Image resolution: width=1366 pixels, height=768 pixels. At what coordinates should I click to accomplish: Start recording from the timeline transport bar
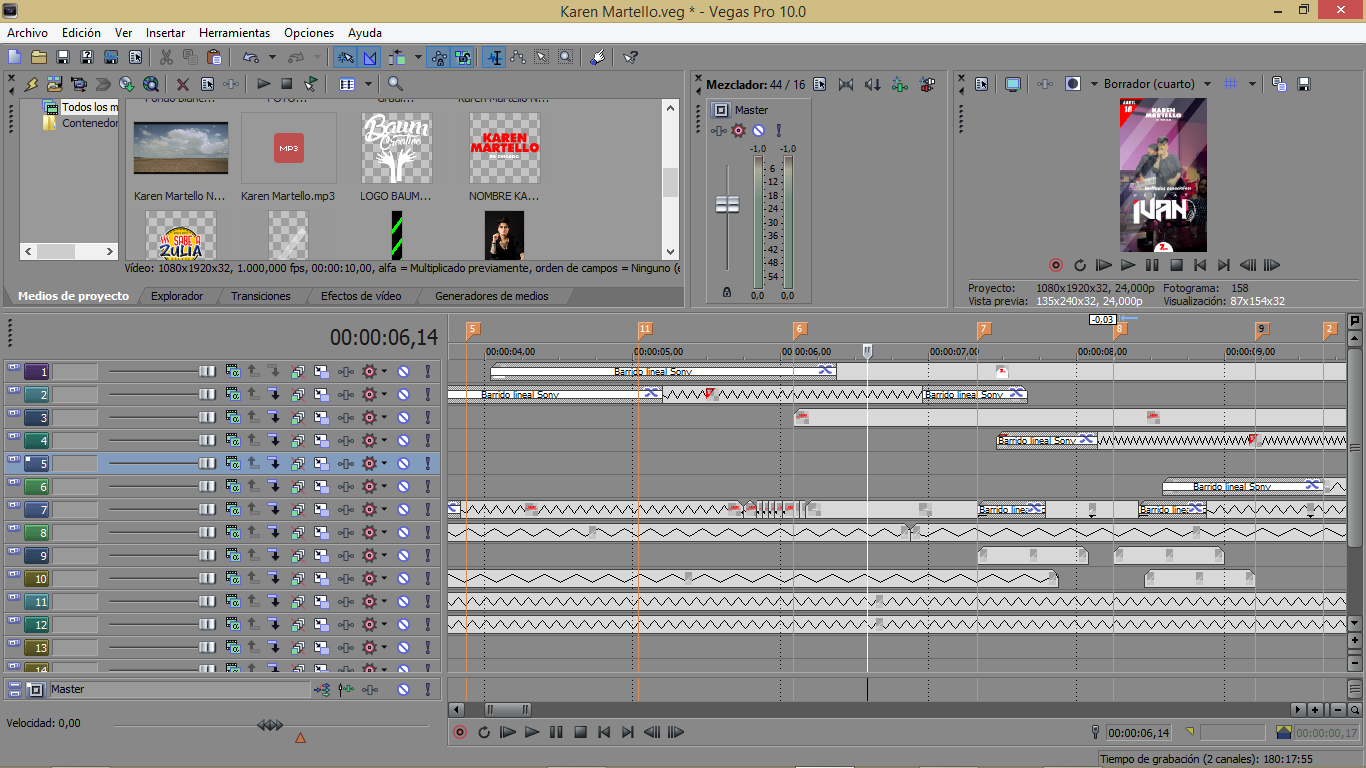(460, 732)
